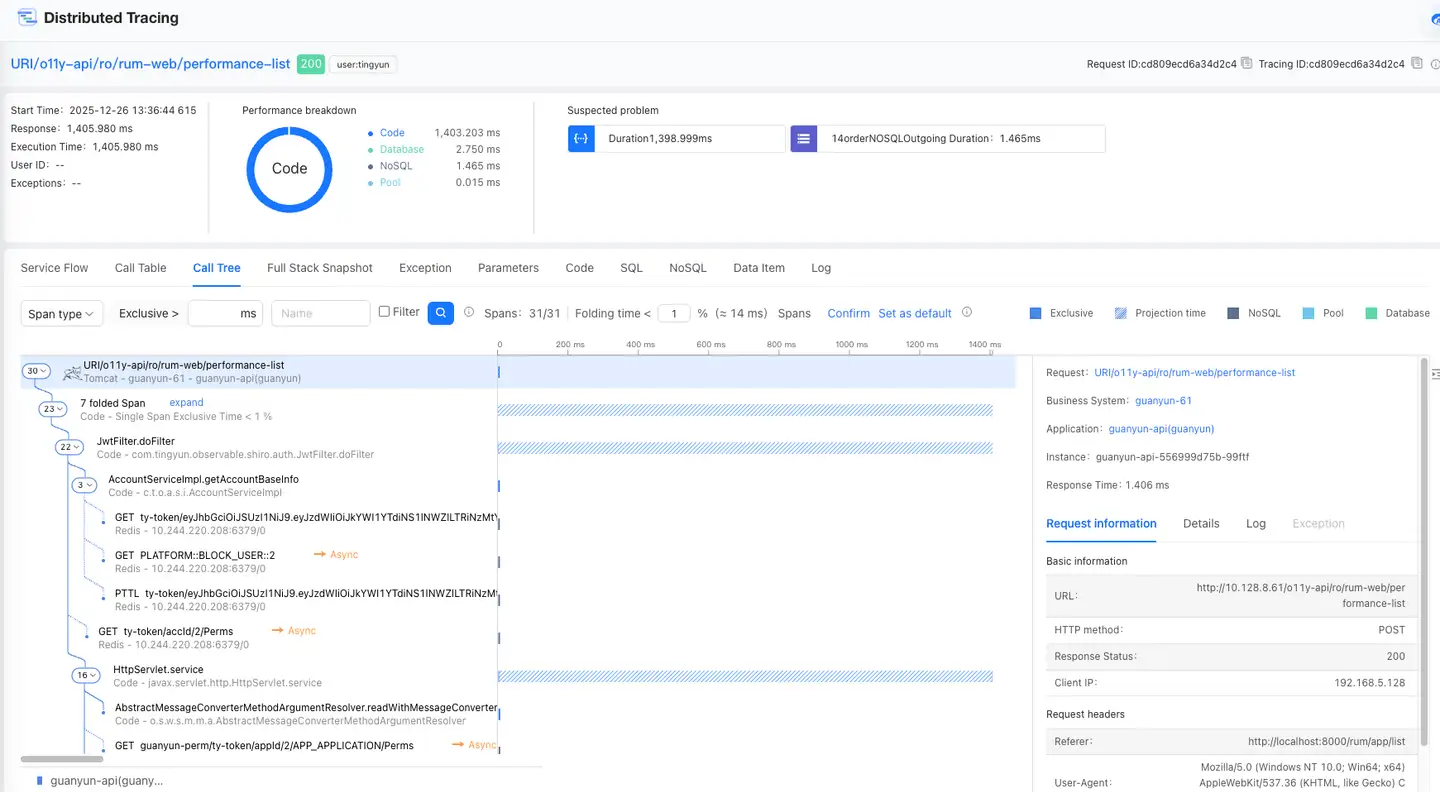Viewport: 1440px width, 792px height.
Task: Switch to the Full Stack Snapshot tab
Action: point(319,268)
